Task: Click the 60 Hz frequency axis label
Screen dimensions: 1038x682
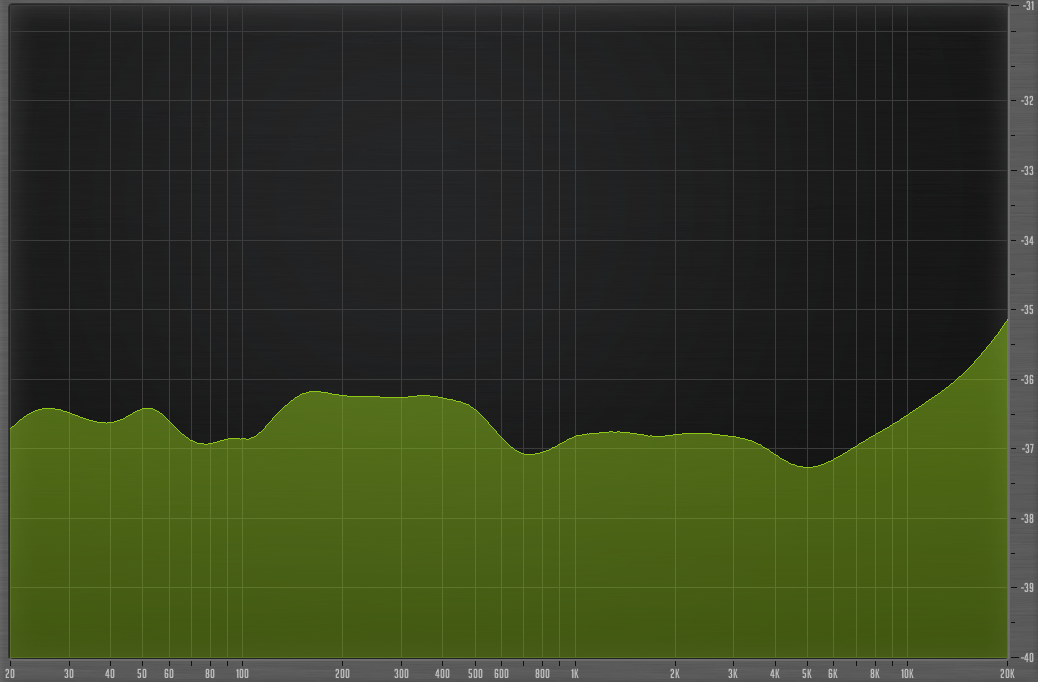Action: click(169, 673)
